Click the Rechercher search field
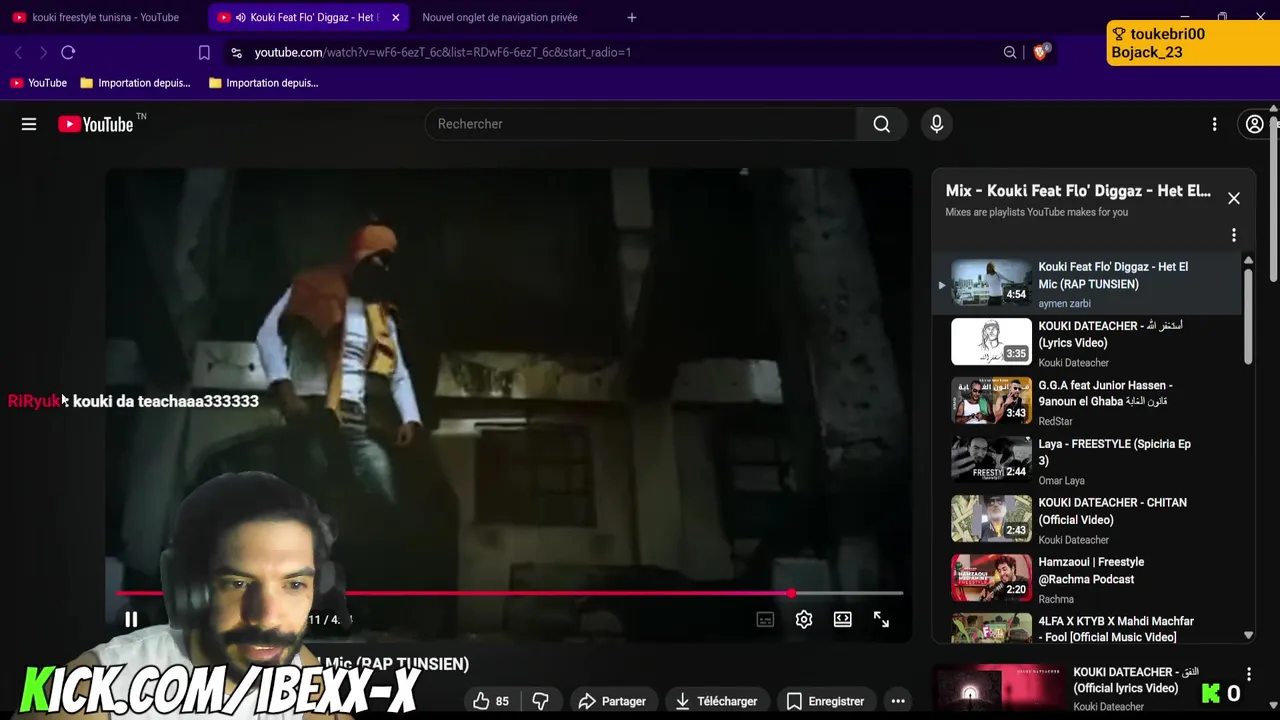Screen dimensions: 1280x720 641,124
